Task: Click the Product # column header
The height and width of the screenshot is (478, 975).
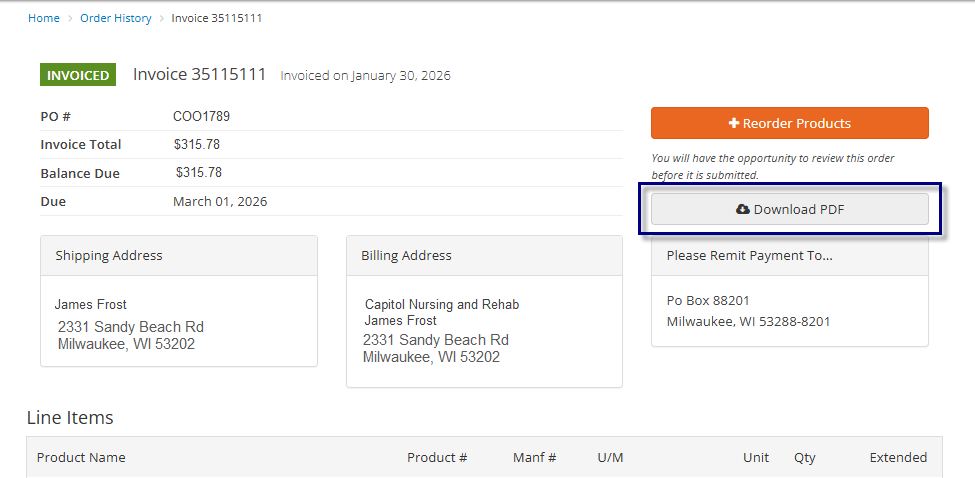Action: pyautogui.click(x=437, y=457)
